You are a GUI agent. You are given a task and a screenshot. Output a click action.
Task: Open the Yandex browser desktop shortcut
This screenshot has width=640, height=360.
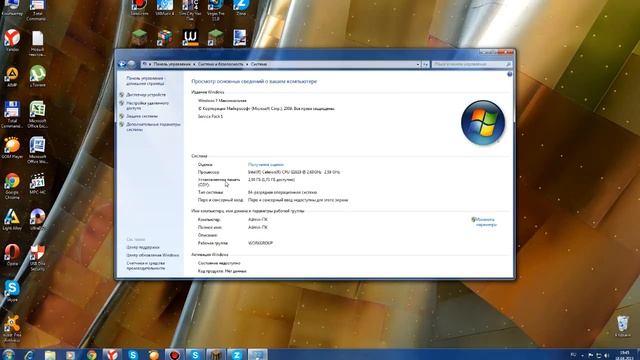[x=12, y=40]
